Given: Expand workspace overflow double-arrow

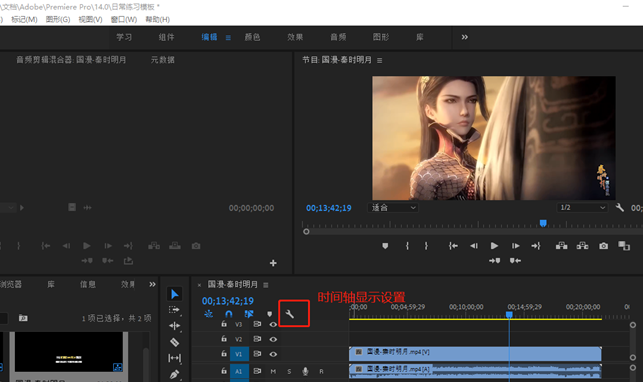Looking at the screenshot, I should 465,37.
